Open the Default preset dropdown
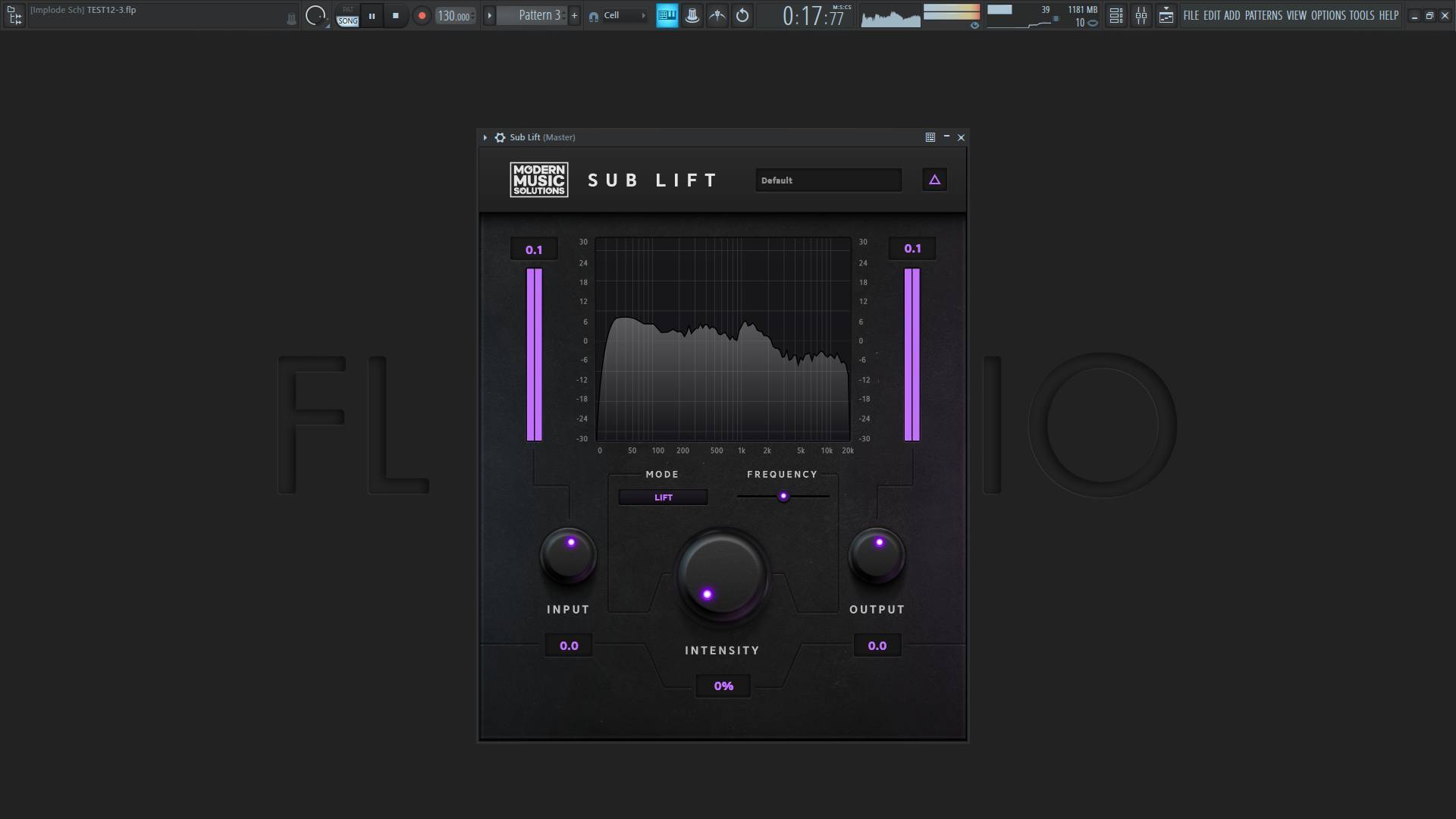 coord(828,180)
